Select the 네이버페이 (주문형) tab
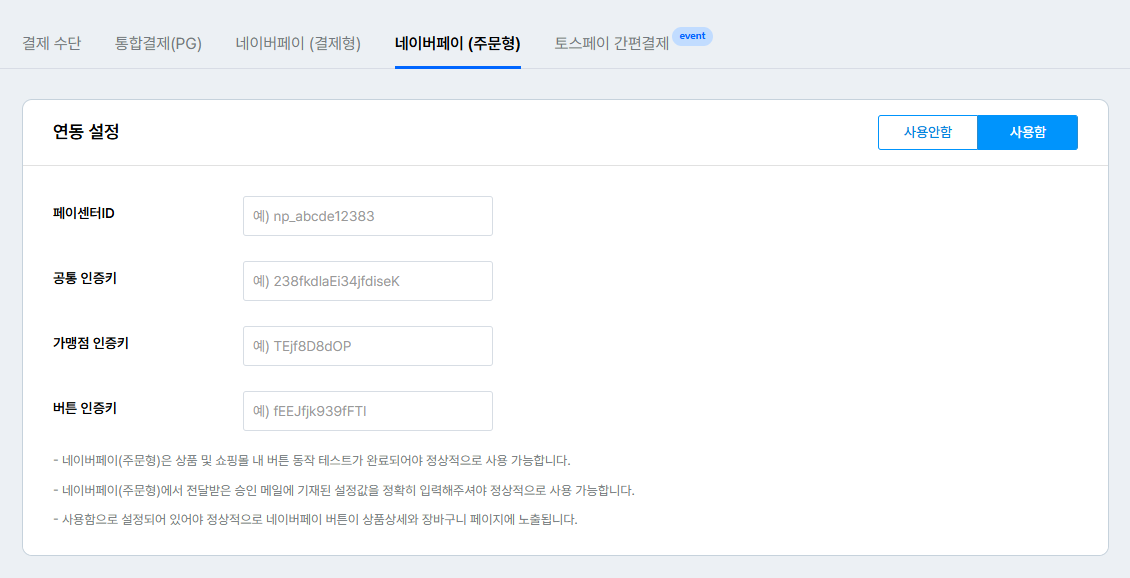The width and height of the screenshot is (1130, 578). [x=458, y=43]
